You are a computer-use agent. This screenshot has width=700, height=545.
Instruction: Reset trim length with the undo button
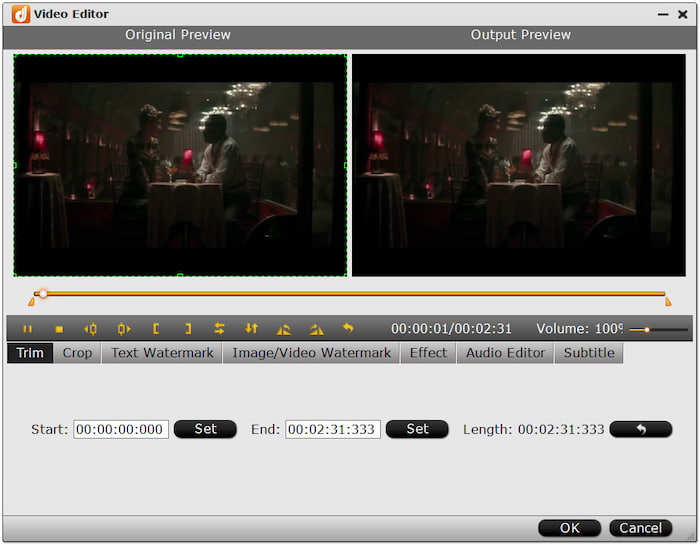[x=641, y=429]
